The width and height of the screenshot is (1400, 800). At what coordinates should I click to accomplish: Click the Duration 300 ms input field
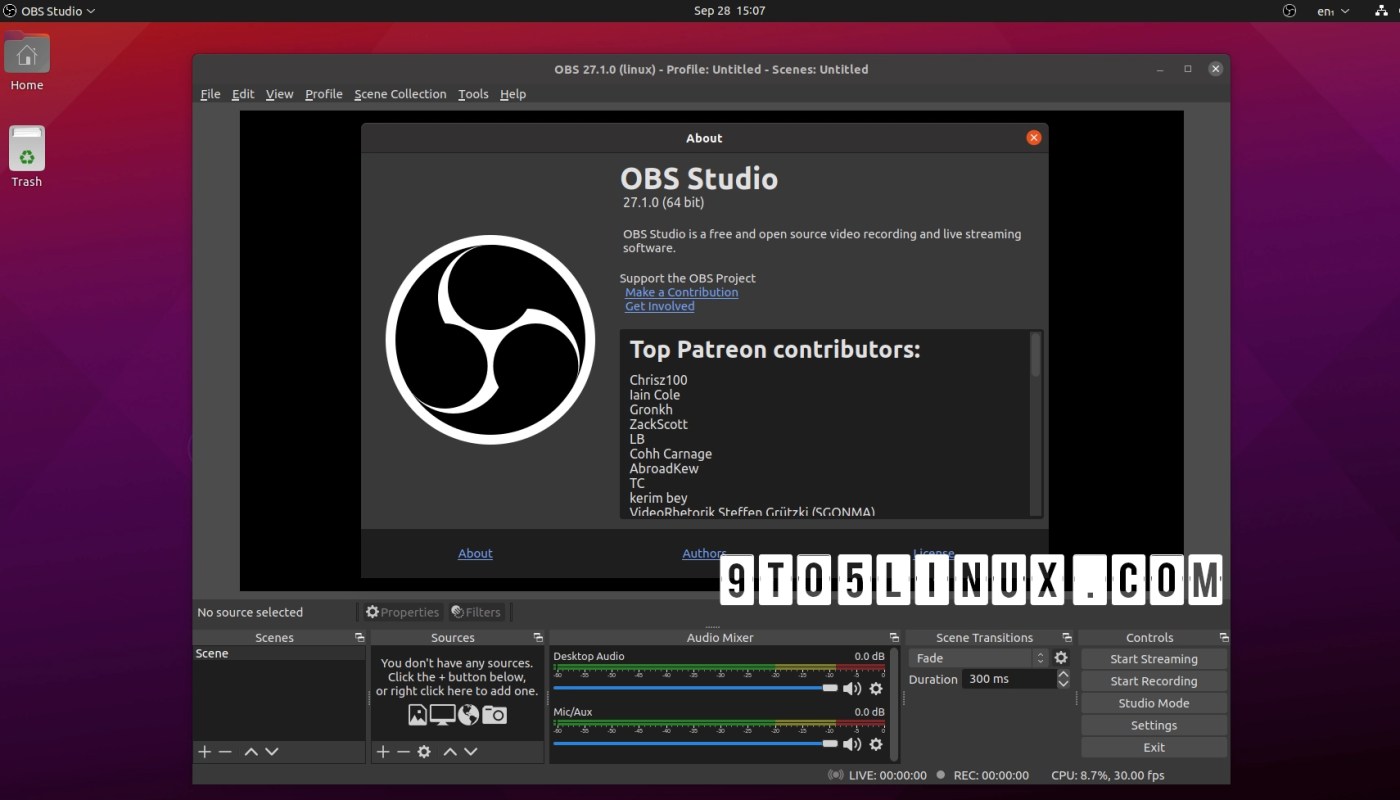1009,679
